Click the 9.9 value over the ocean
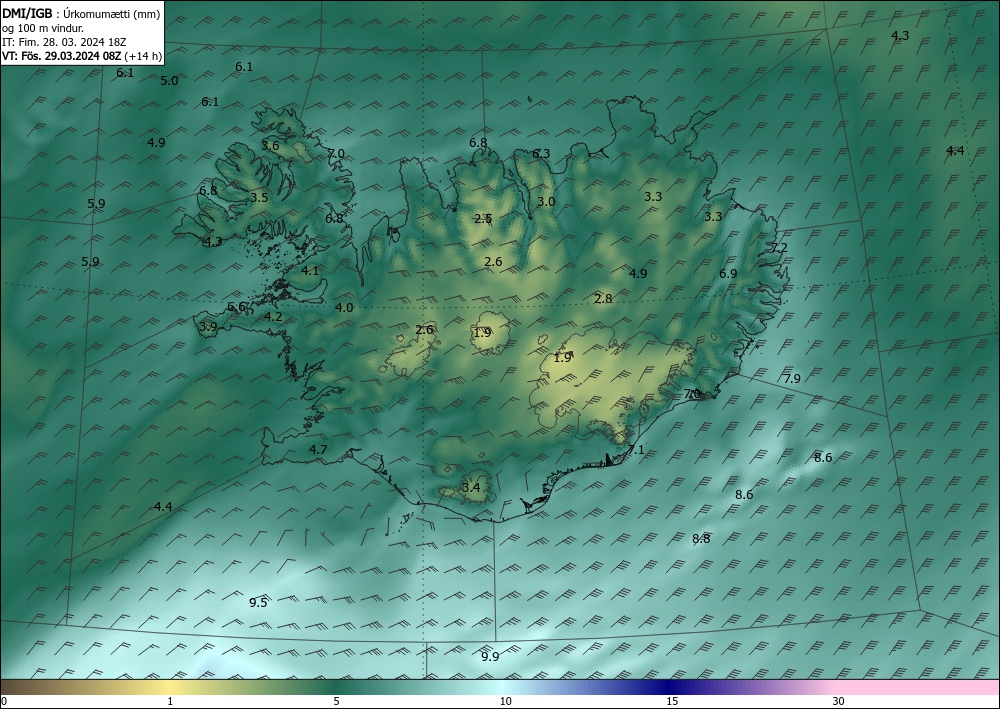This screenshot has height=709, width=1000. pyautogui.click(x=490, y=657)
